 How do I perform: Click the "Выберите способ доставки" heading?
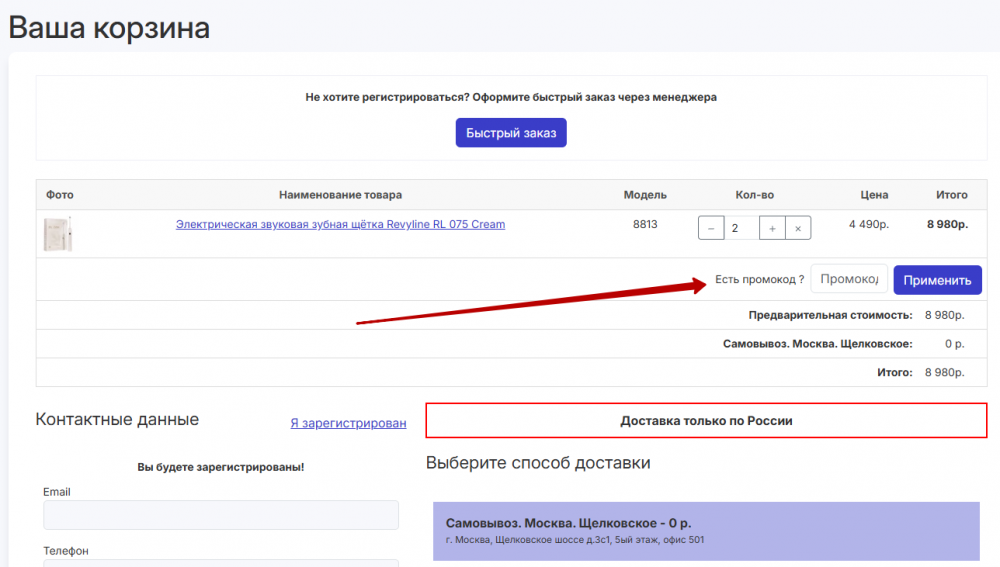pos(538,463)
